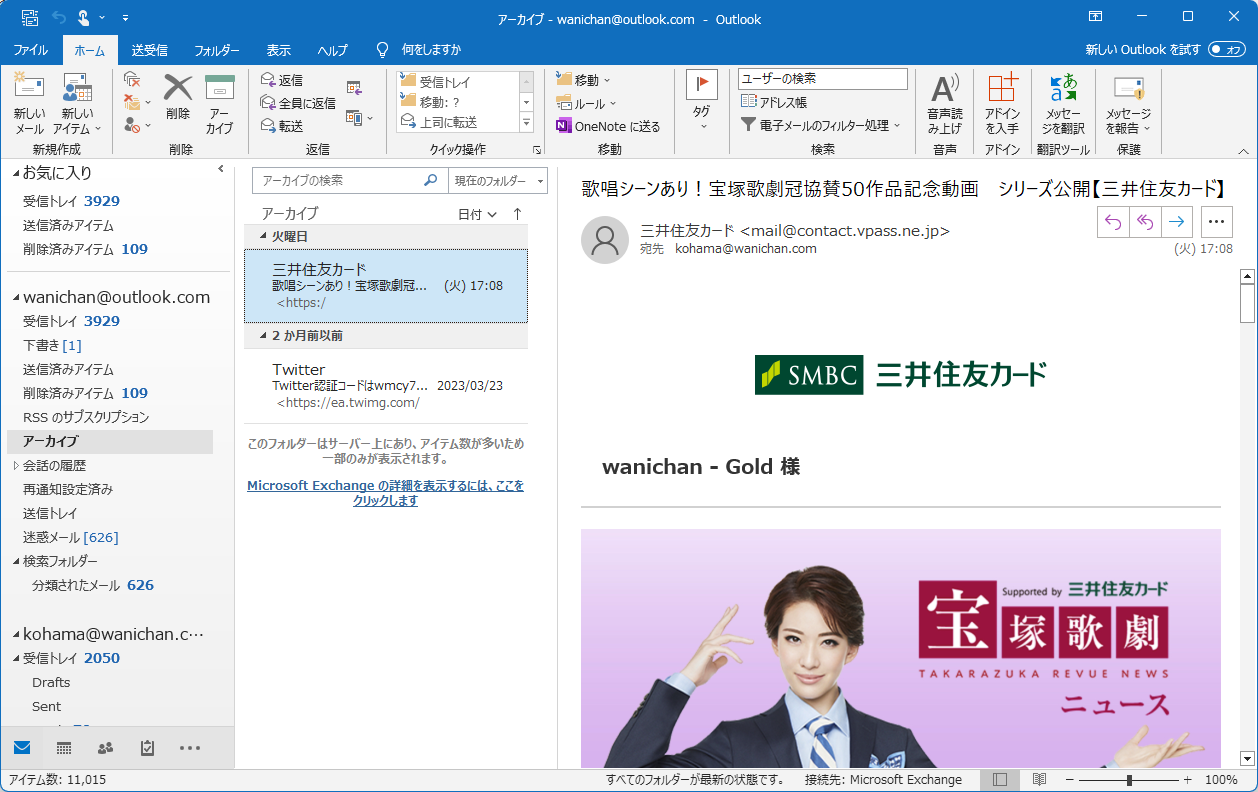Screen dimensions: 1258x792
Task: Open the People view icon
Action: click(x=105, y=748)
